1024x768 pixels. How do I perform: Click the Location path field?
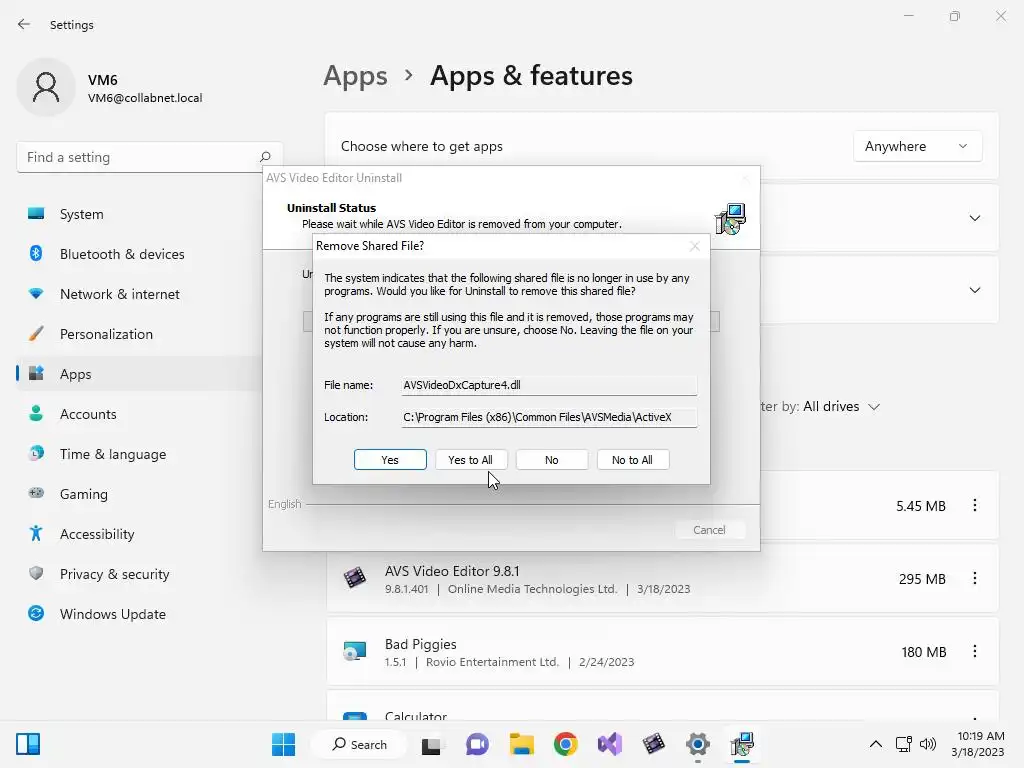coord(549,417)
